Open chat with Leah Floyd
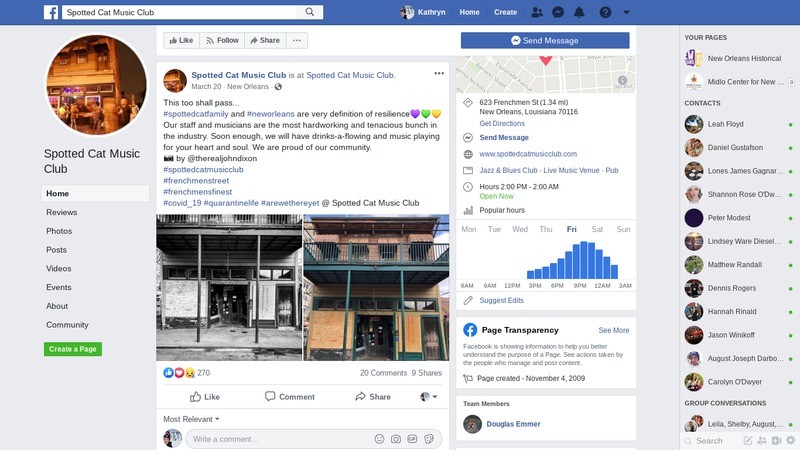 click(x=739, y=124)
